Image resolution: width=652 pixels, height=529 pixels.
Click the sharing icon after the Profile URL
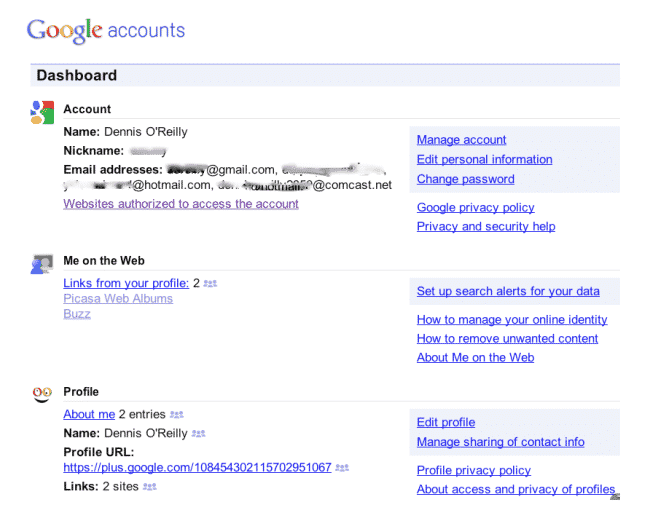point(342,467)
